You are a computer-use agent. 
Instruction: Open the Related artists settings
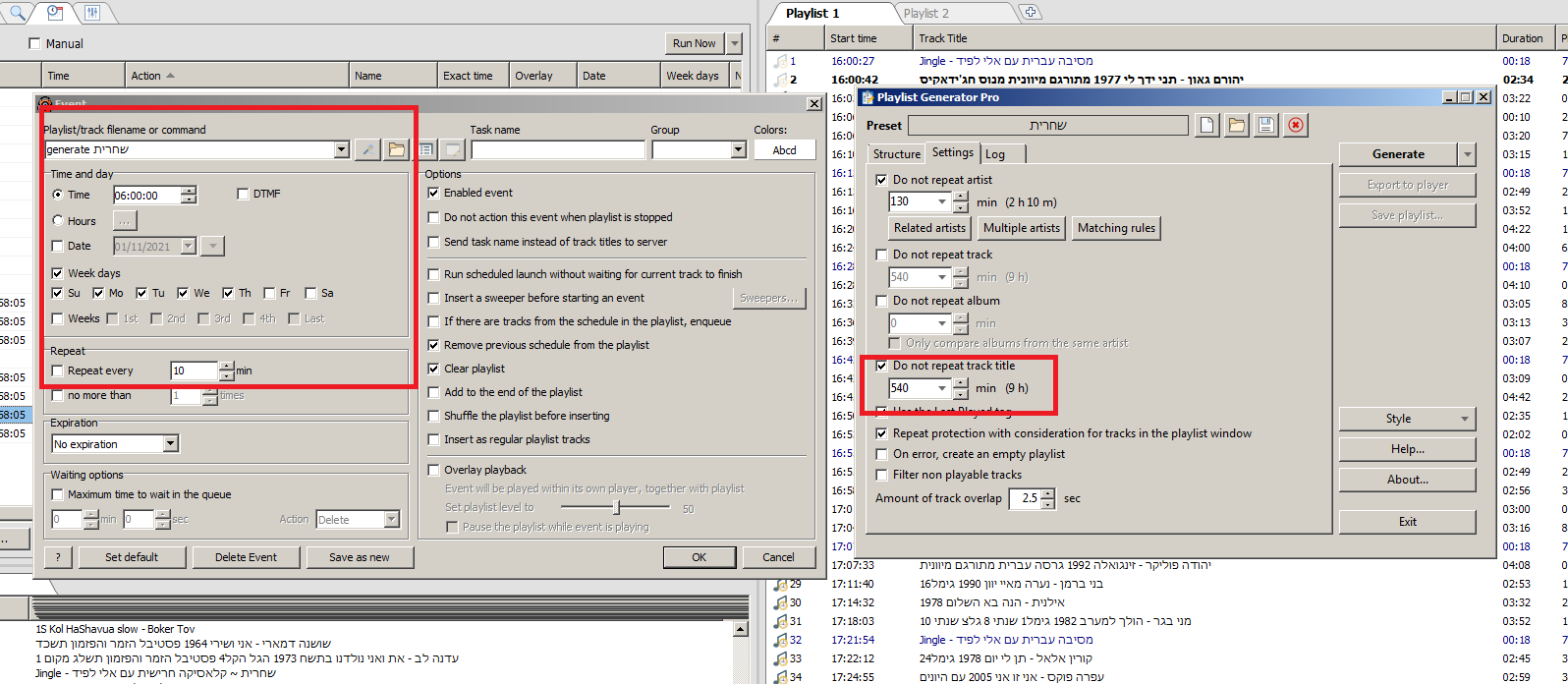[929, 228]
